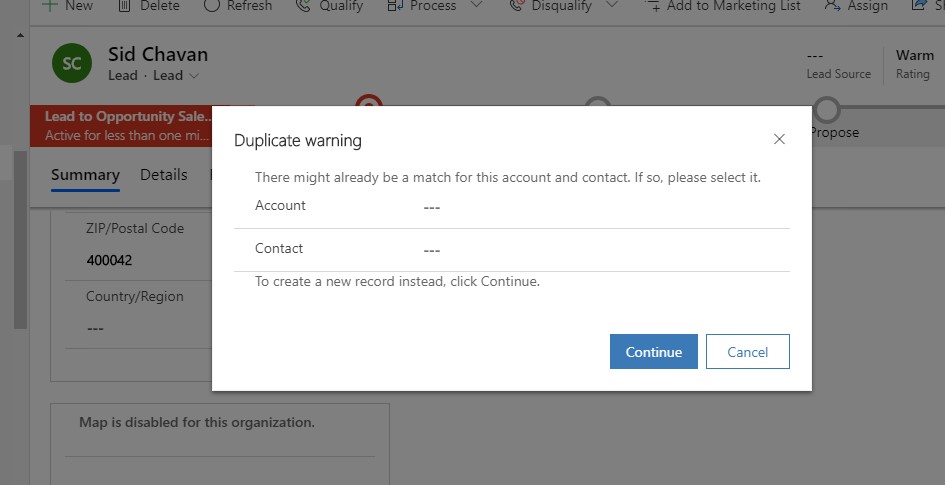Click the Country/Region empty field
The width and height of the screenshot is (945, 485).
tap(95, 328)
